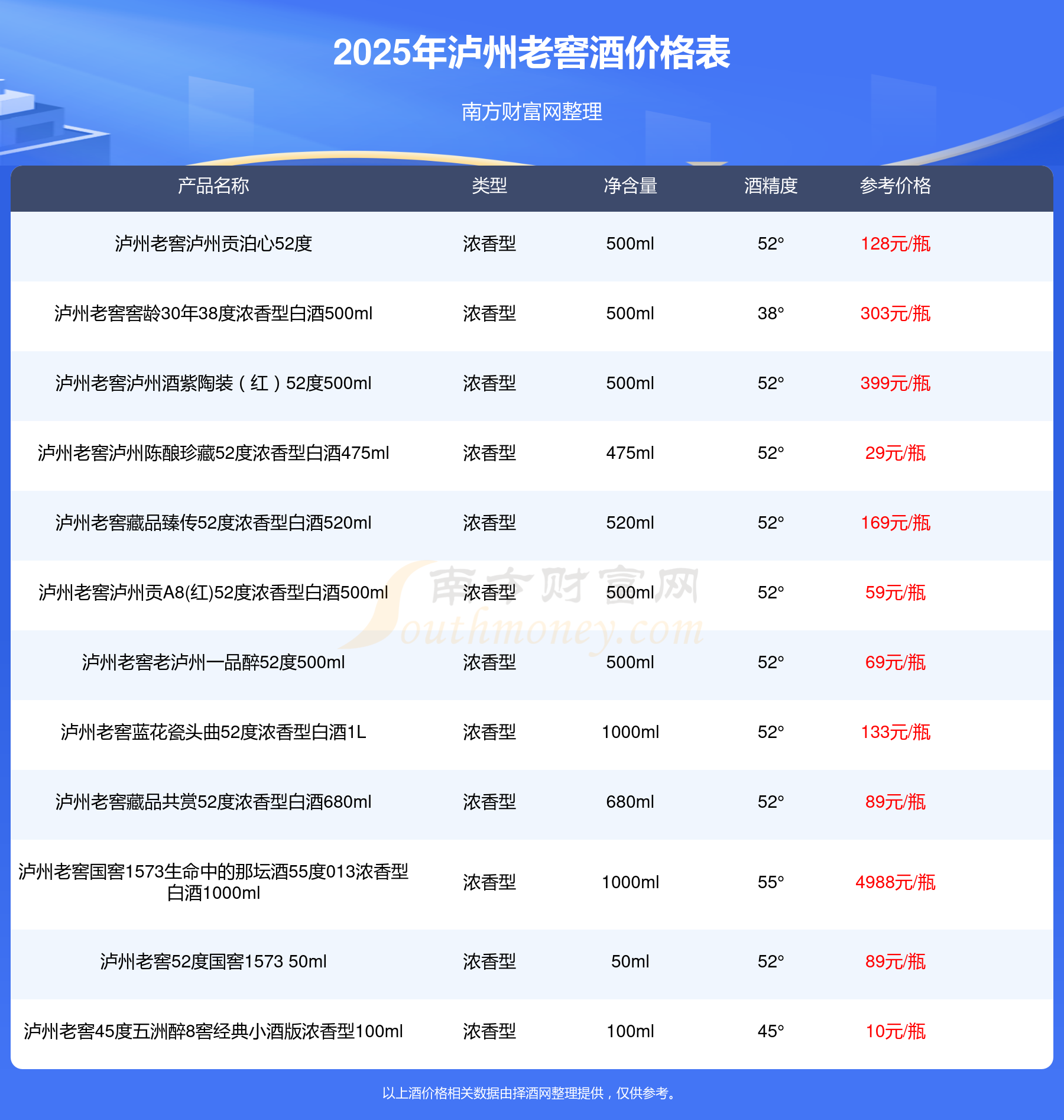This screenshot has width=1064, height=1120.
Task: Click 浓香型 in the 五洲醉8窖 row
Action: (489, 1031)
